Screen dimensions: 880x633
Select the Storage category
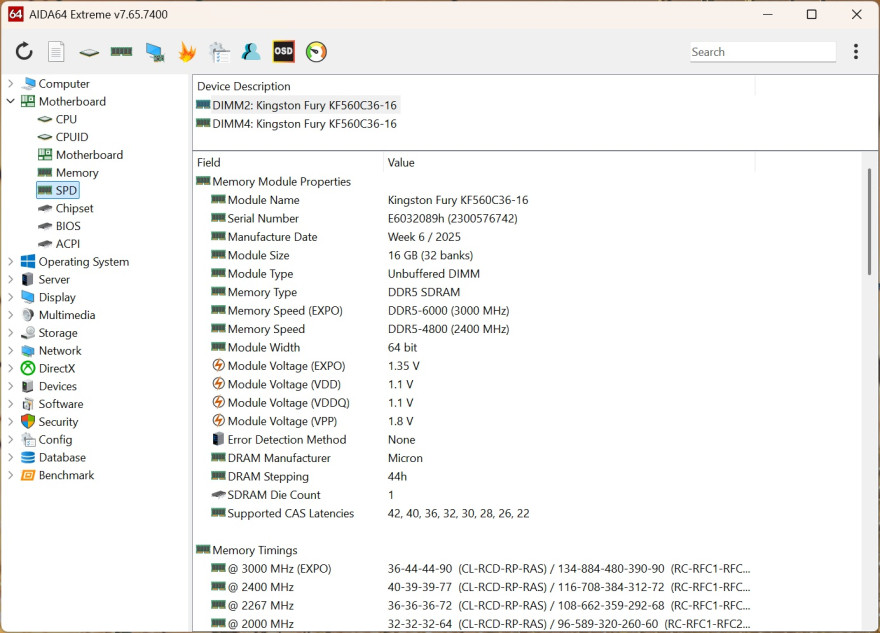[49, 333]
